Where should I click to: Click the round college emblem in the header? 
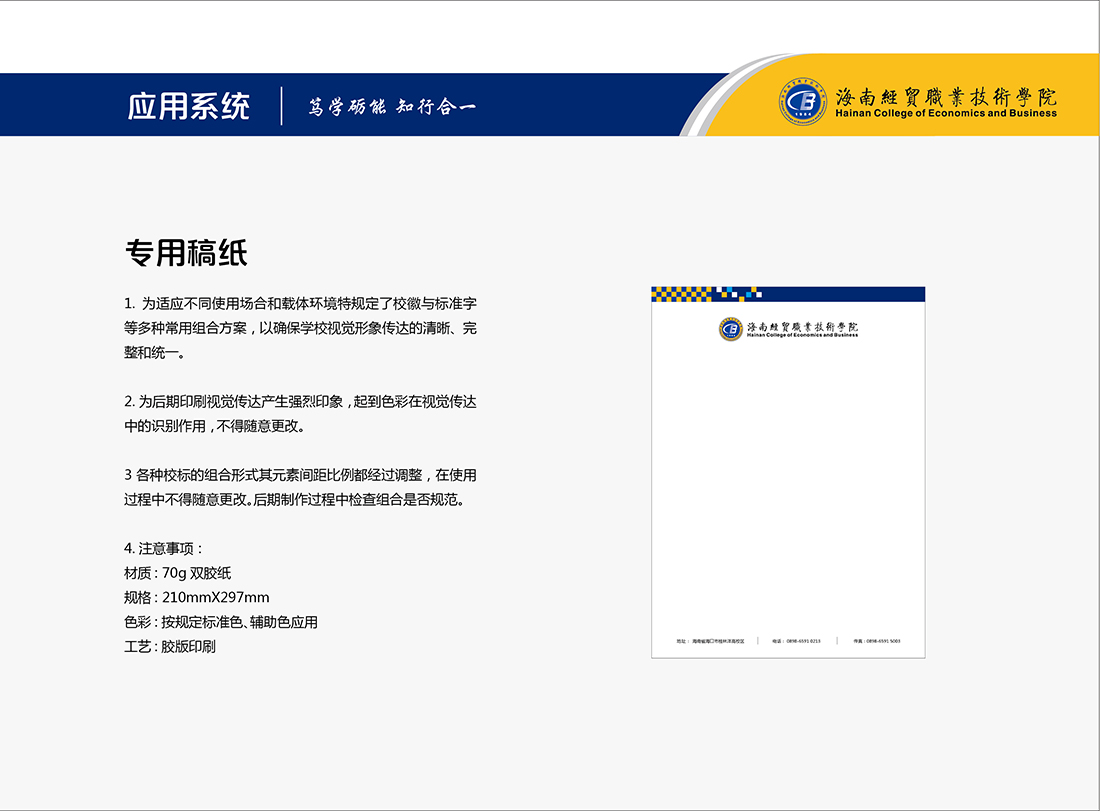coord(804,105)
